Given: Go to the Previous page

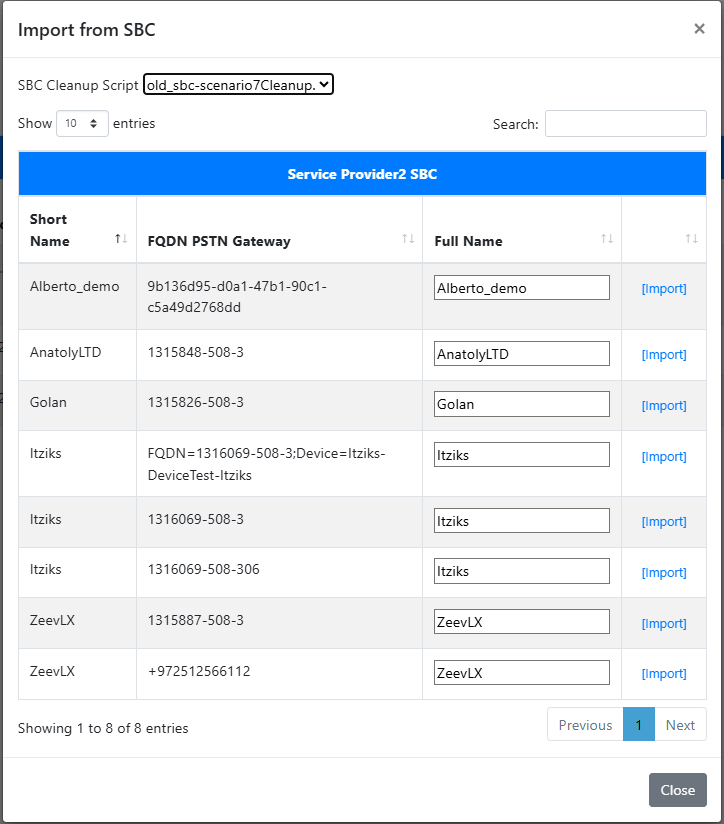Looking at the screenshot, I should [585, 725].
